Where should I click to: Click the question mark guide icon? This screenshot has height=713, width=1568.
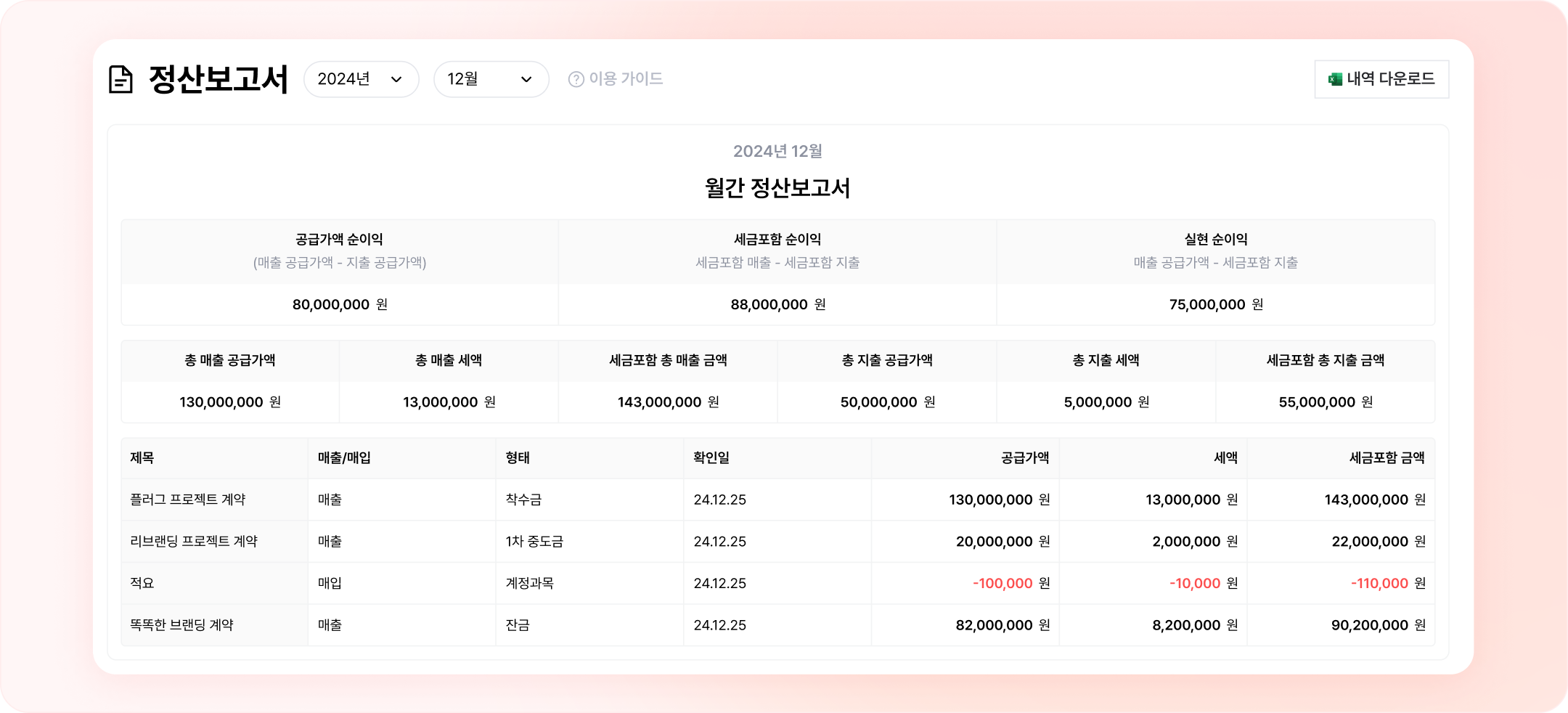(576, 79)
